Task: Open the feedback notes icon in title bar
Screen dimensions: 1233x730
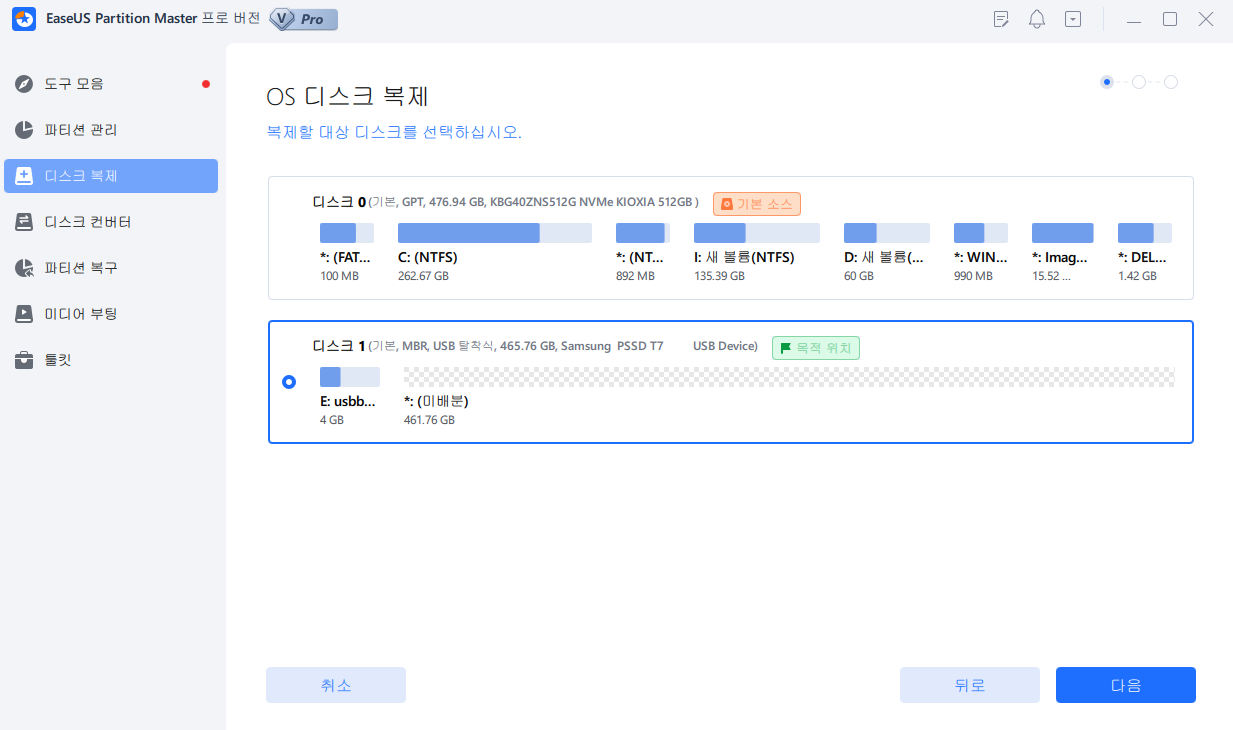Action: coord(1001,19)
